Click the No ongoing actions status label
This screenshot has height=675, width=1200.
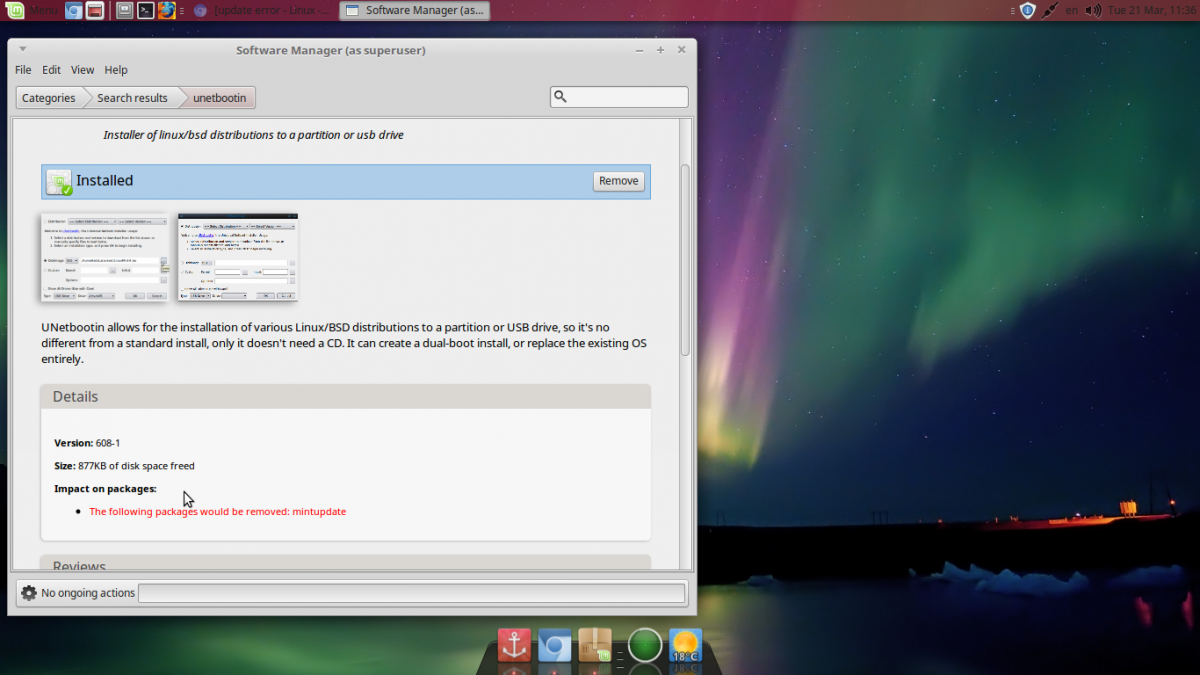88,593
